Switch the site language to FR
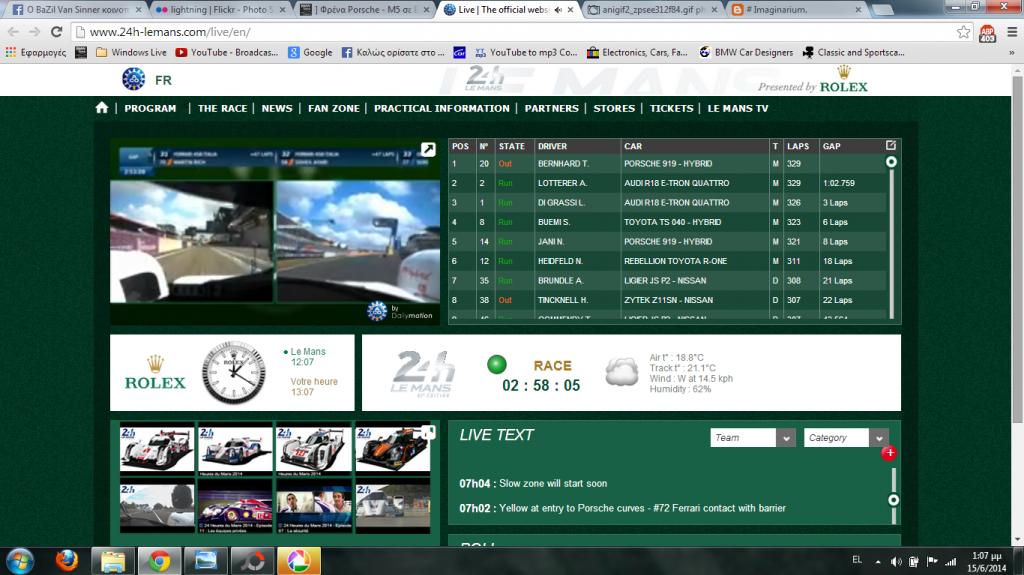1024x575 pixels. click(163, 80)
